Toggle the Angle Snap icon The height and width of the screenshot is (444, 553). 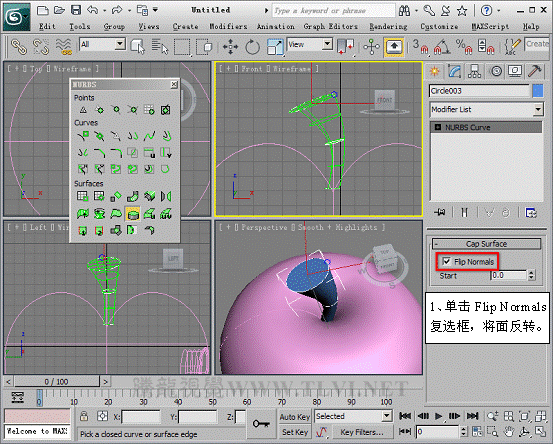pyautogui.click(x=442, y=47)
